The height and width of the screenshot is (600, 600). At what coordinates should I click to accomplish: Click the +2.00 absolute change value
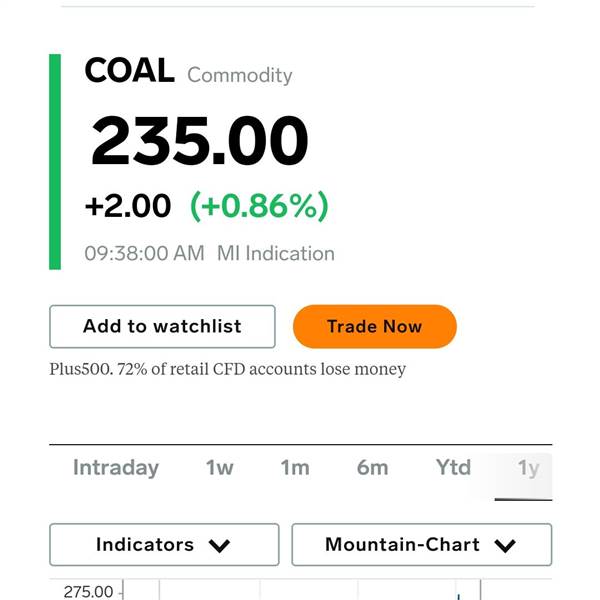pyautogui.click(x=128, y=206)
